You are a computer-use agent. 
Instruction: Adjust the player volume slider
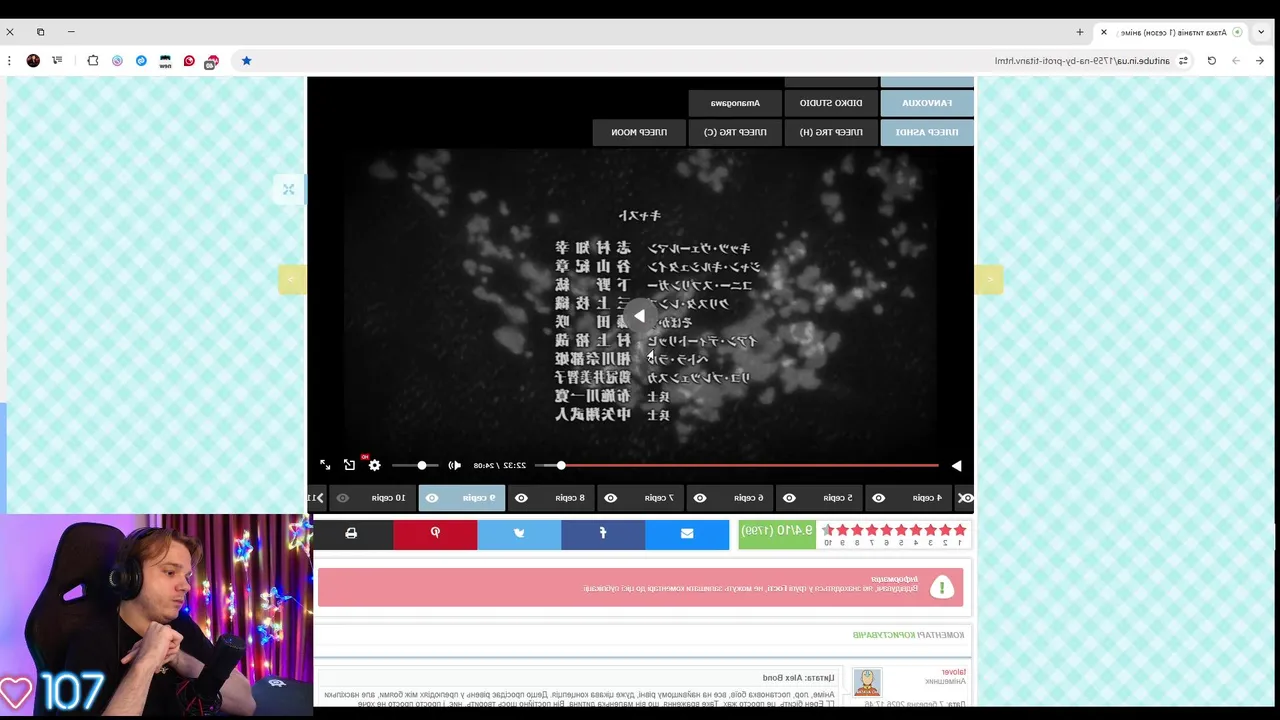(x=414, y=466)
